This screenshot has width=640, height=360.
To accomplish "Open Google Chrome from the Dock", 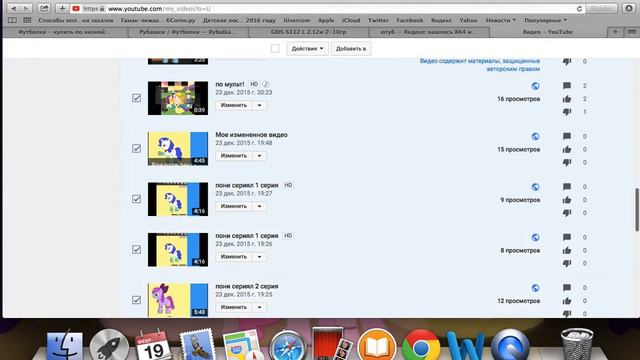I will tap(421, 346).
